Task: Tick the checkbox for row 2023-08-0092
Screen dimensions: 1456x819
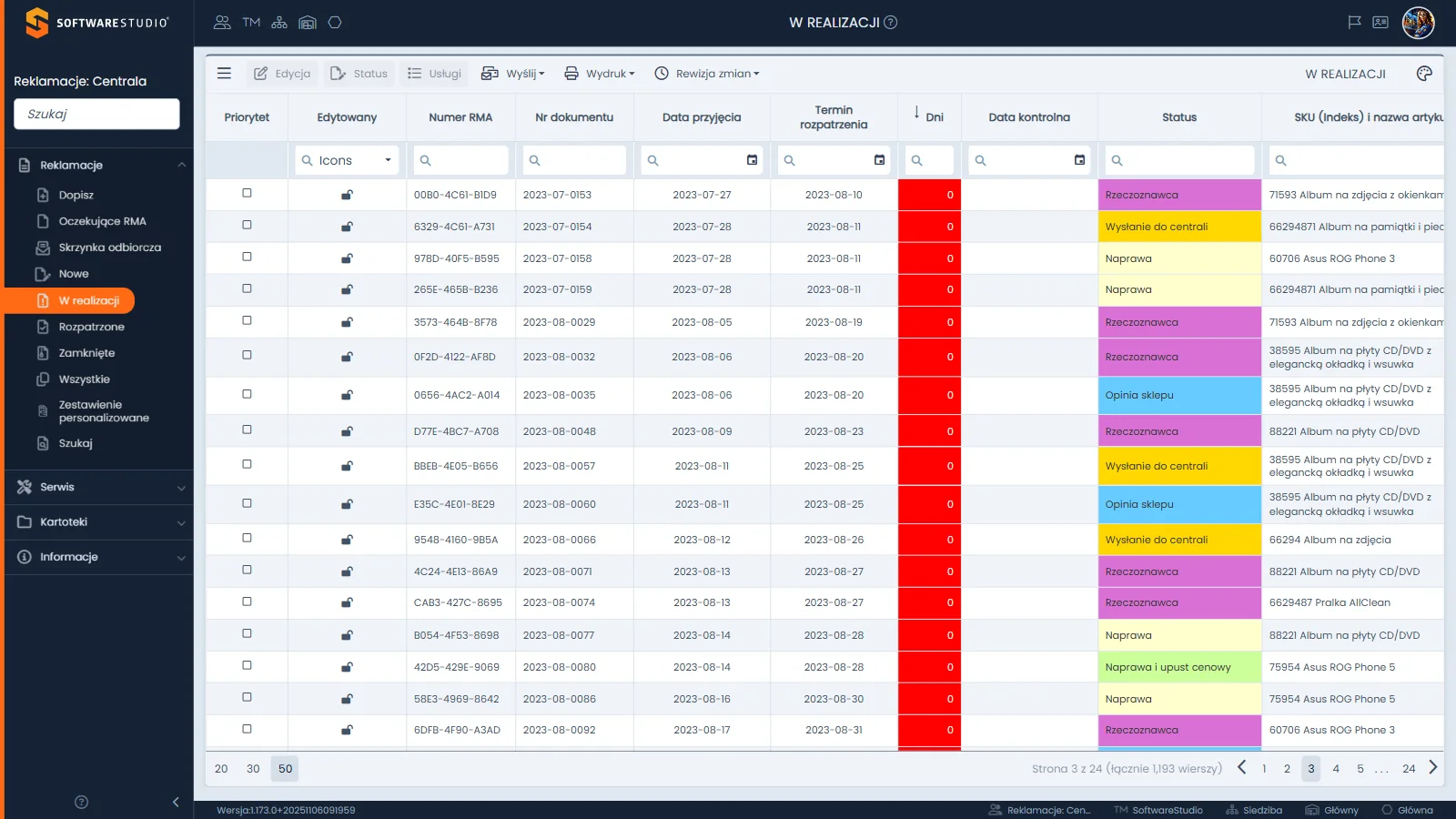Action: [247, 730]
